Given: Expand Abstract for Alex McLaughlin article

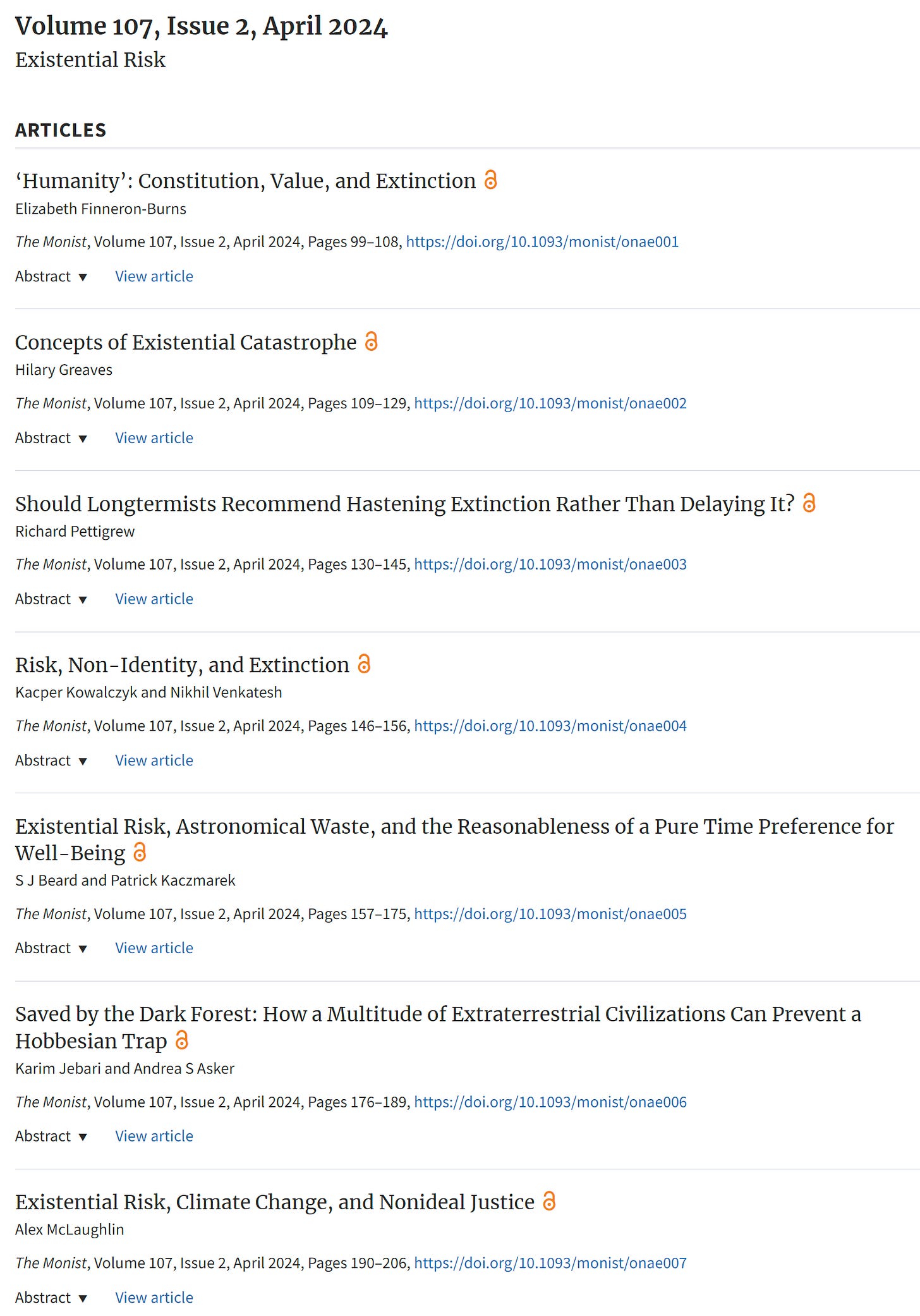Looking at the screenshot, I should pos(51,1298).
